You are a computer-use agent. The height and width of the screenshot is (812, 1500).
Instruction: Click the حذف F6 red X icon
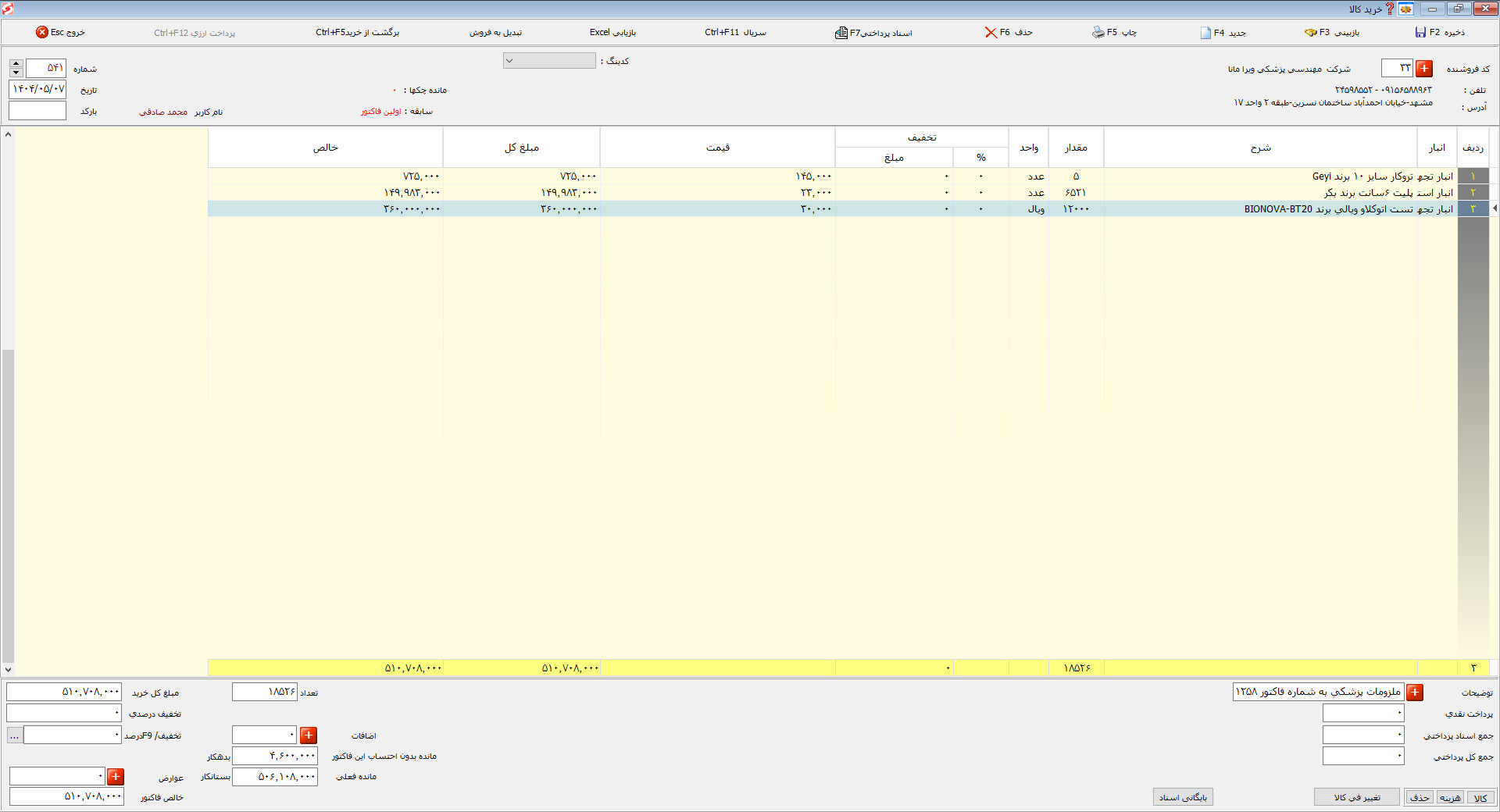pyautogui.click(x=991, y=32)
